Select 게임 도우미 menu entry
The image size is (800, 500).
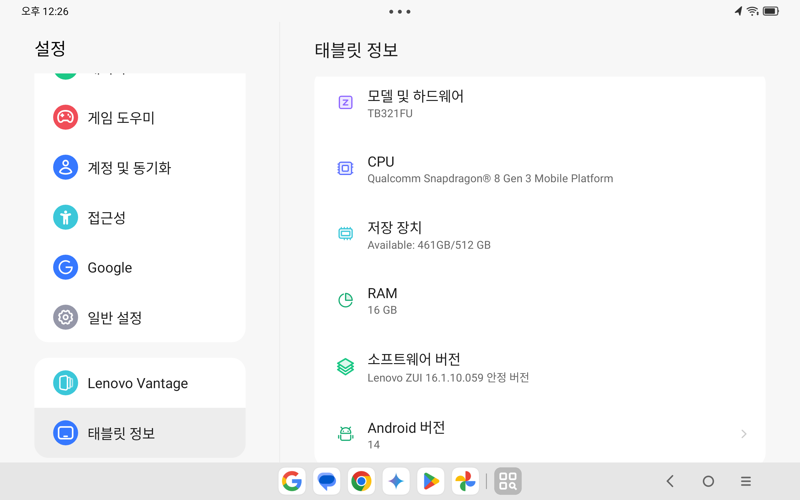pos(140,117)
